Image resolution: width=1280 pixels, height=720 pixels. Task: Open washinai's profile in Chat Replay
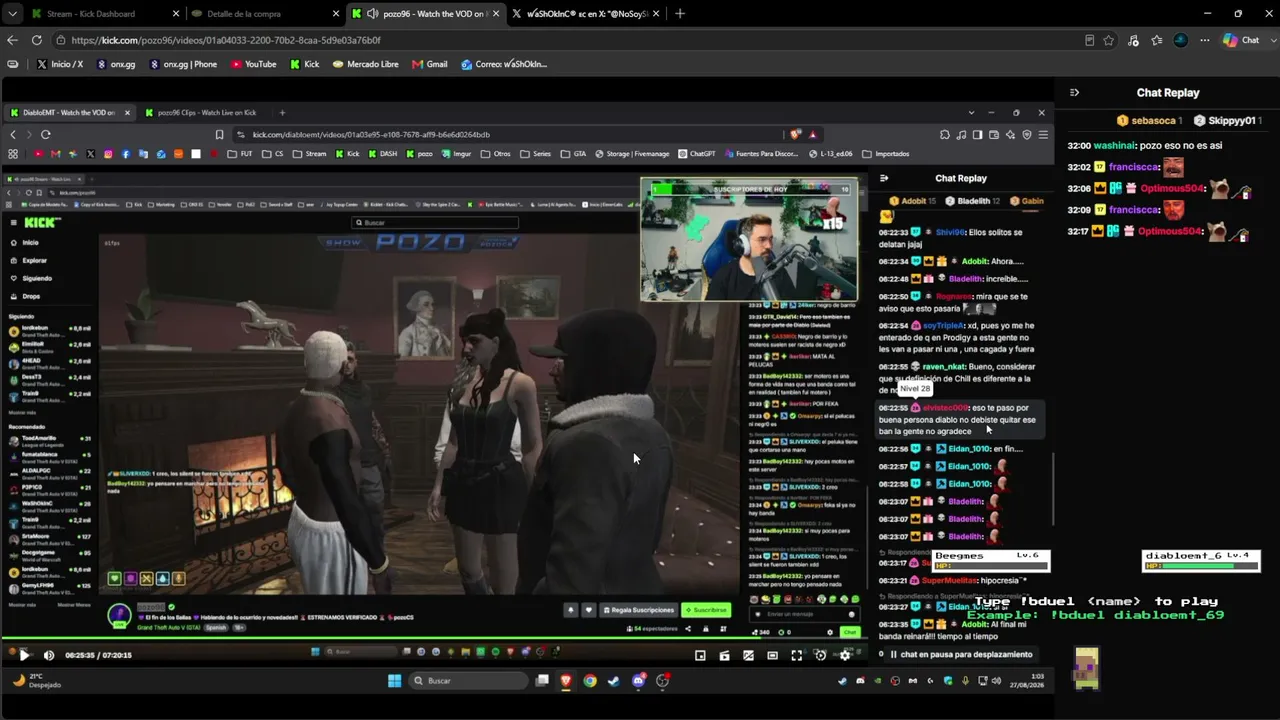point(1115,145)
